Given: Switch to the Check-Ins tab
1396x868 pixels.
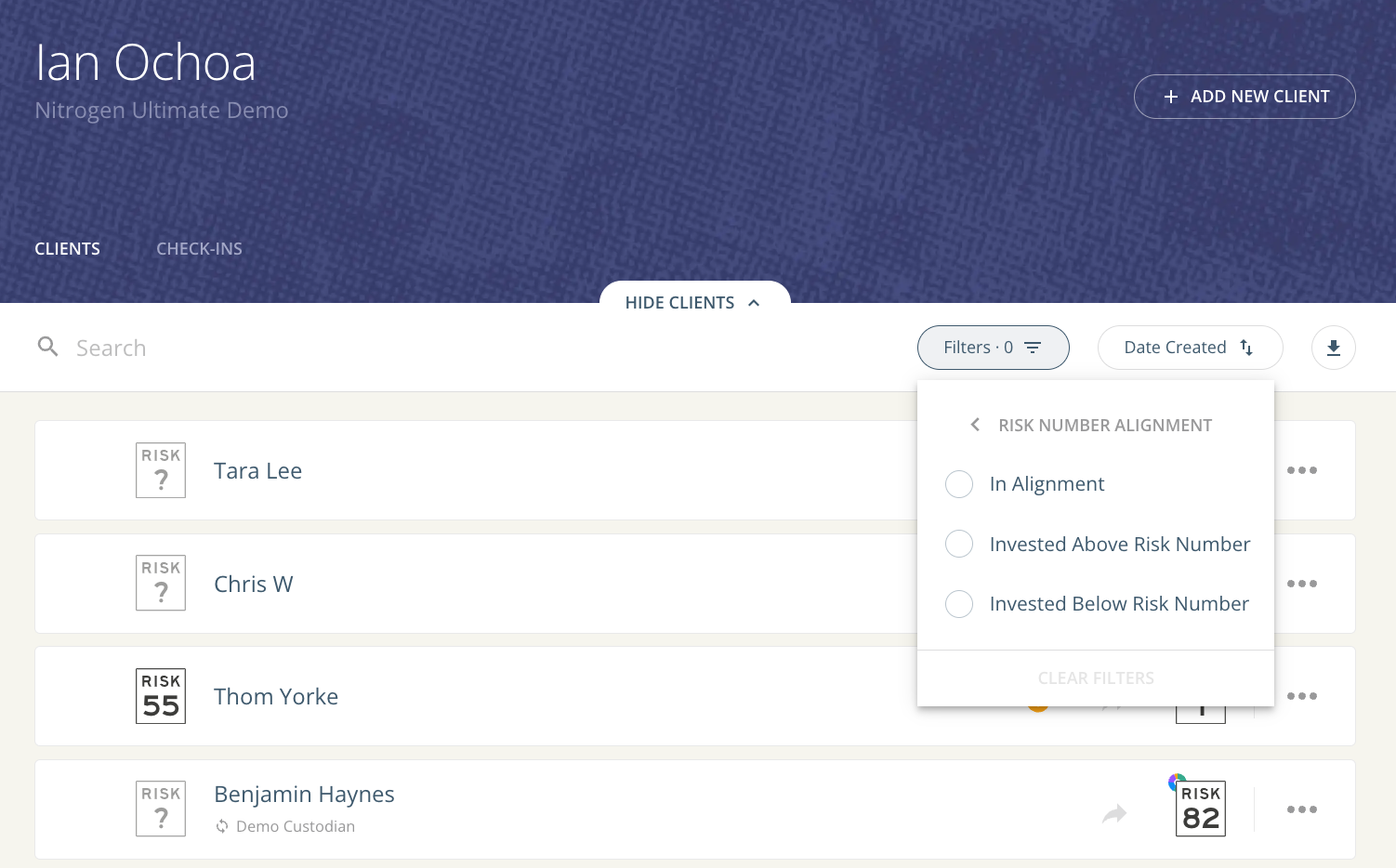Looking at the screenshot, I should pos(199,249).
